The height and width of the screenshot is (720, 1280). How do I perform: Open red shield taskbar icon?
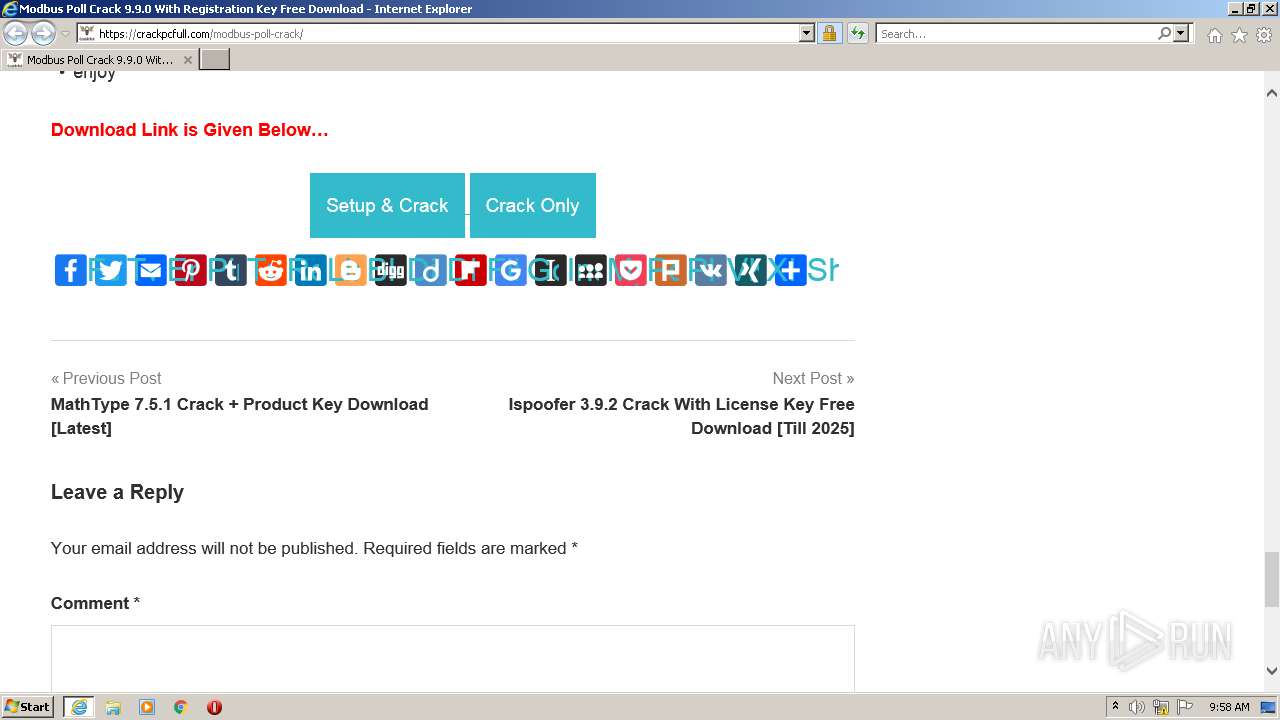coord(214,707)
